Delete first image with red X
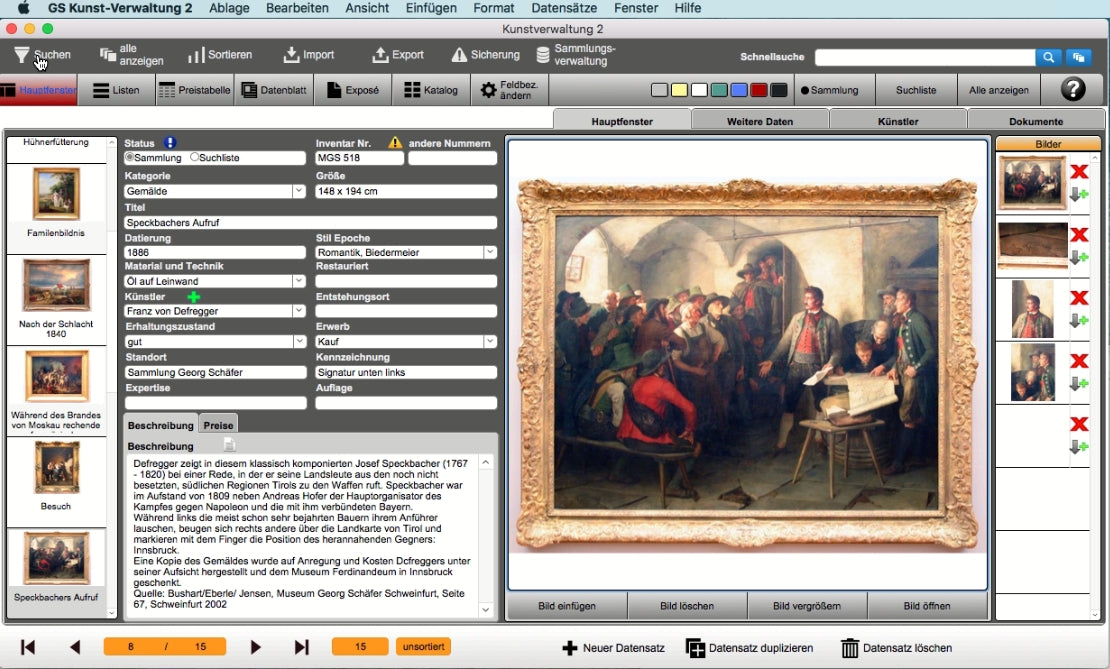This screenshot has height=669, width=1110. pos(1079,172)
